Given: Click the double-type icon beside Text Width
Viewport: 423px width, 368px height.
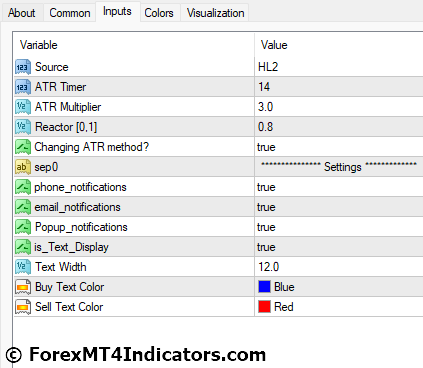Looking at the screenshot, I should pyautogui.click(x=23, y=267).
